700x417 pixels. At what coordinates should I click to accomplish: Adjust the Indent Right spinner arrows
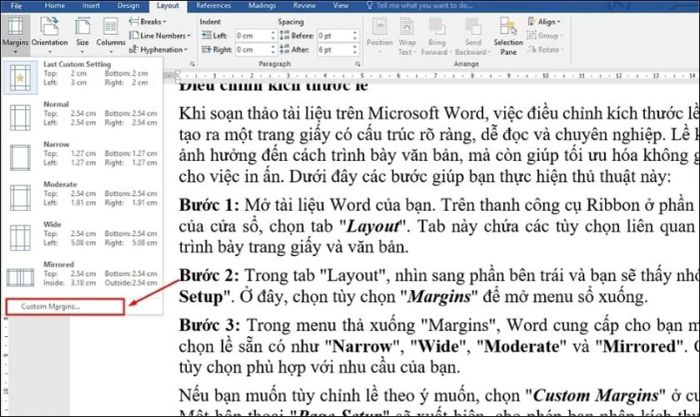(273, 50)
